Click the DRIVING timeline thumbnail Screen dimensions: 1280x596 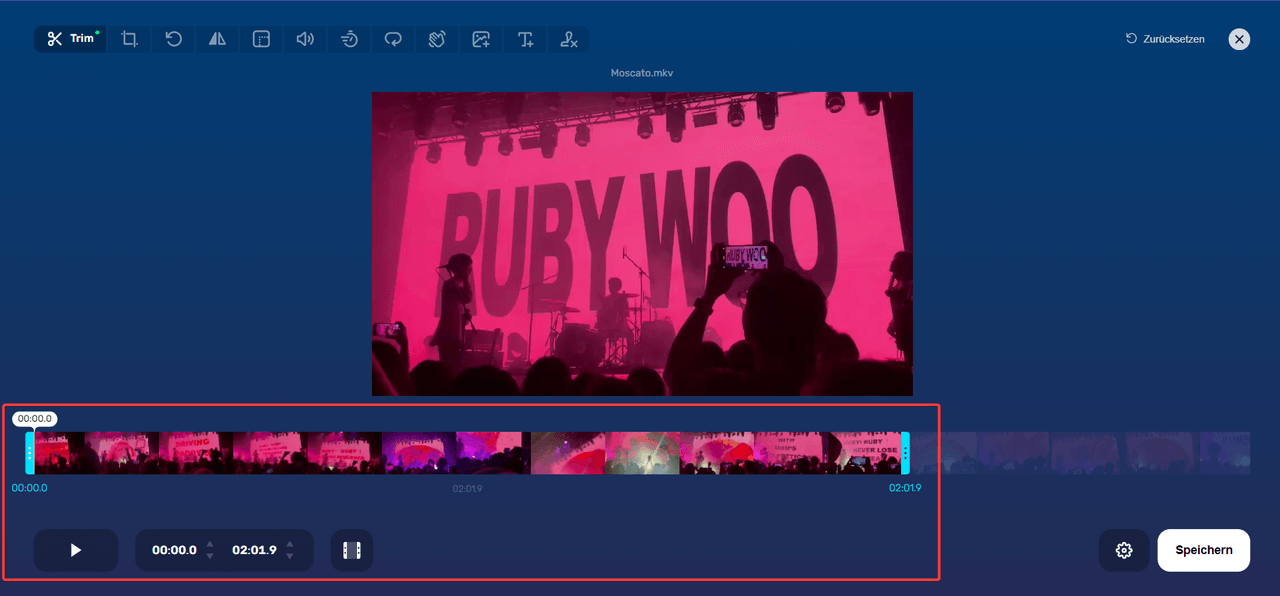click(x=196, y=453)
